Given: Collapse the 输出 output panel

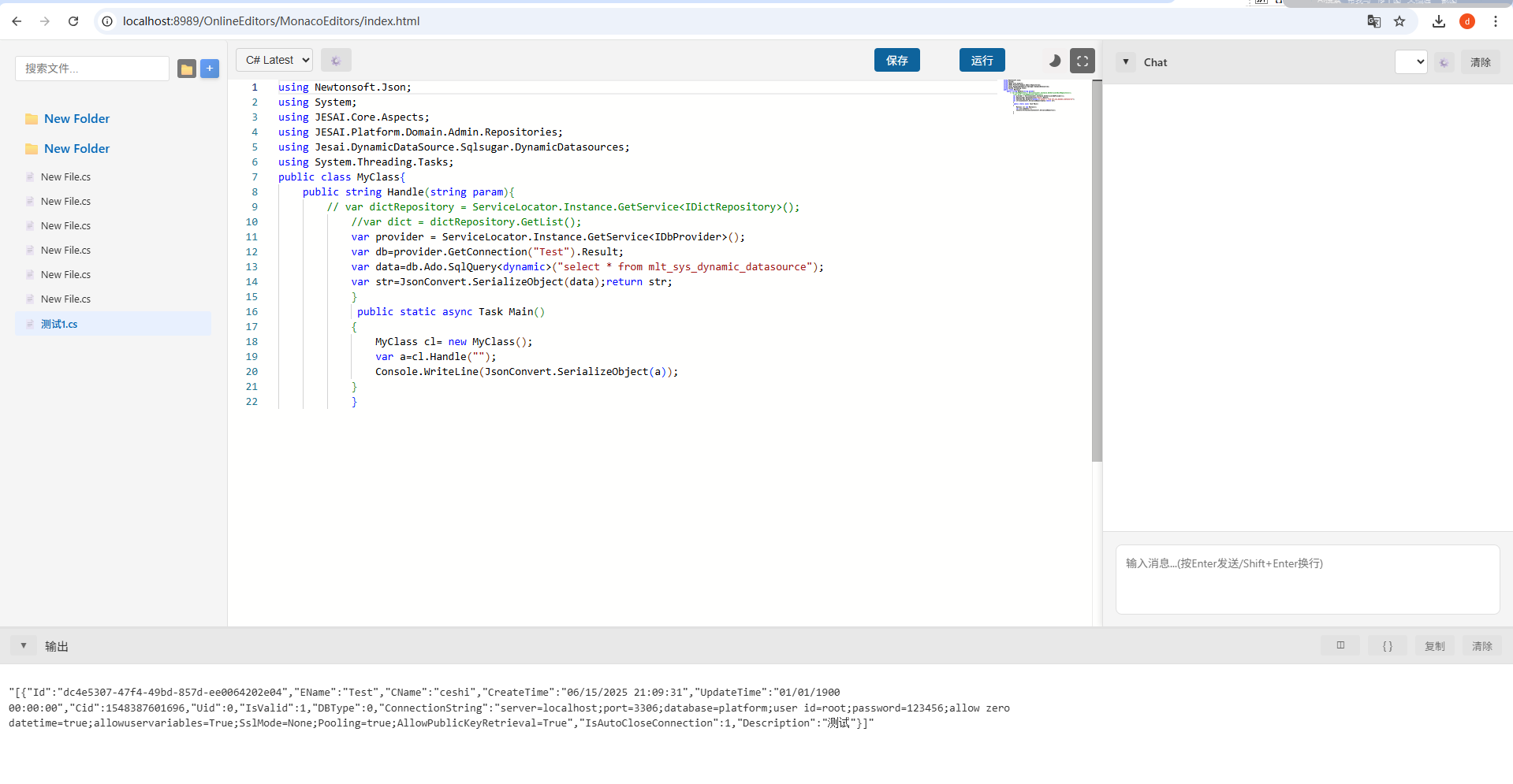Looking at the screenshot, I should click(24, 645).
